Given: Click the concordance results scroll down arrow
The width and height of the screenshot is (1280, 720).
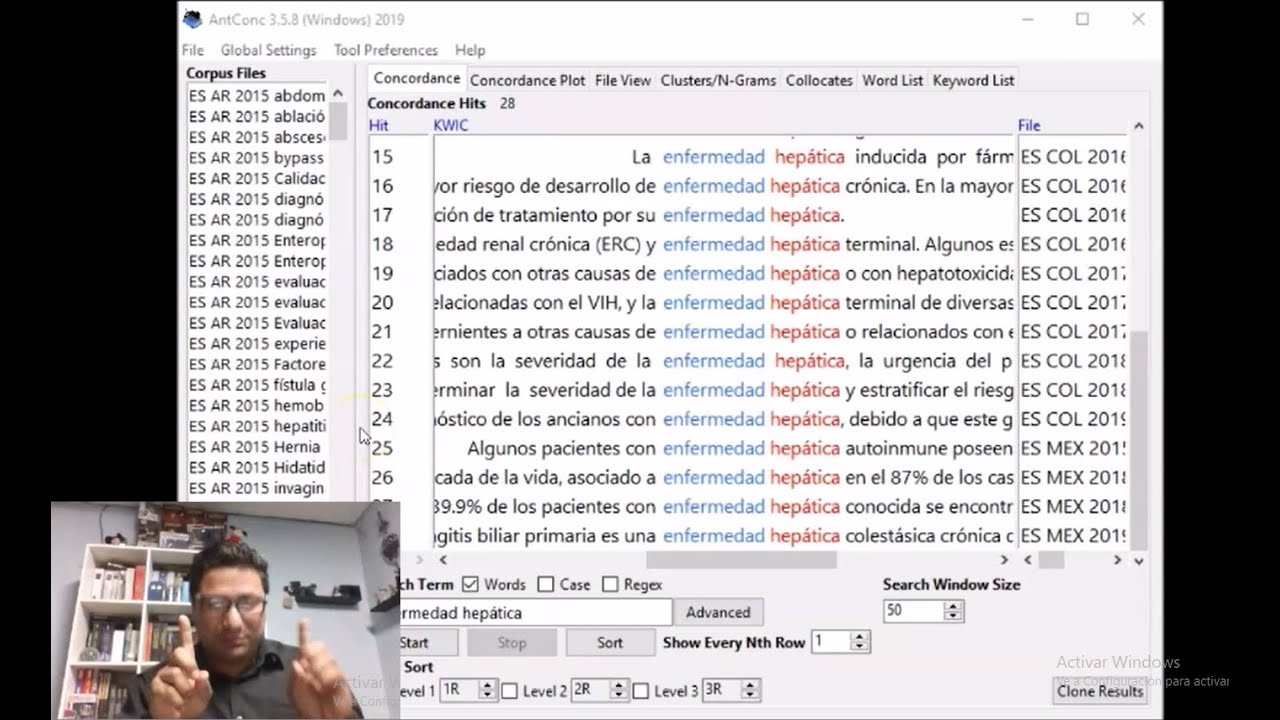Looking at the screenshot, I should point(1139,561).
